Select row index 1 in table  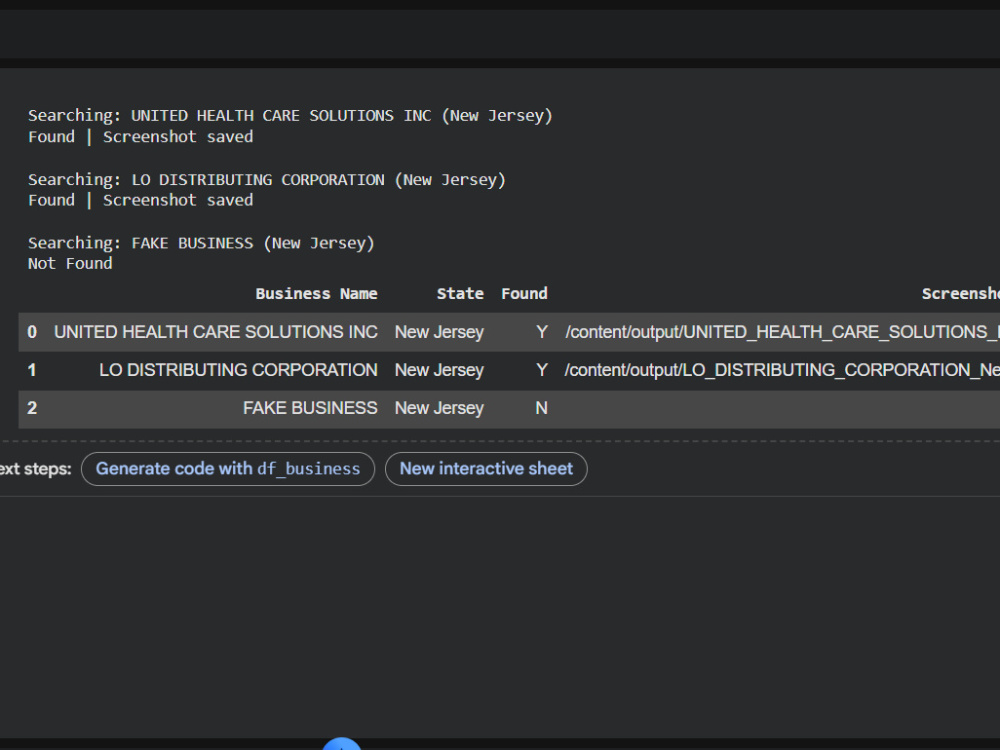click(32, 370)
